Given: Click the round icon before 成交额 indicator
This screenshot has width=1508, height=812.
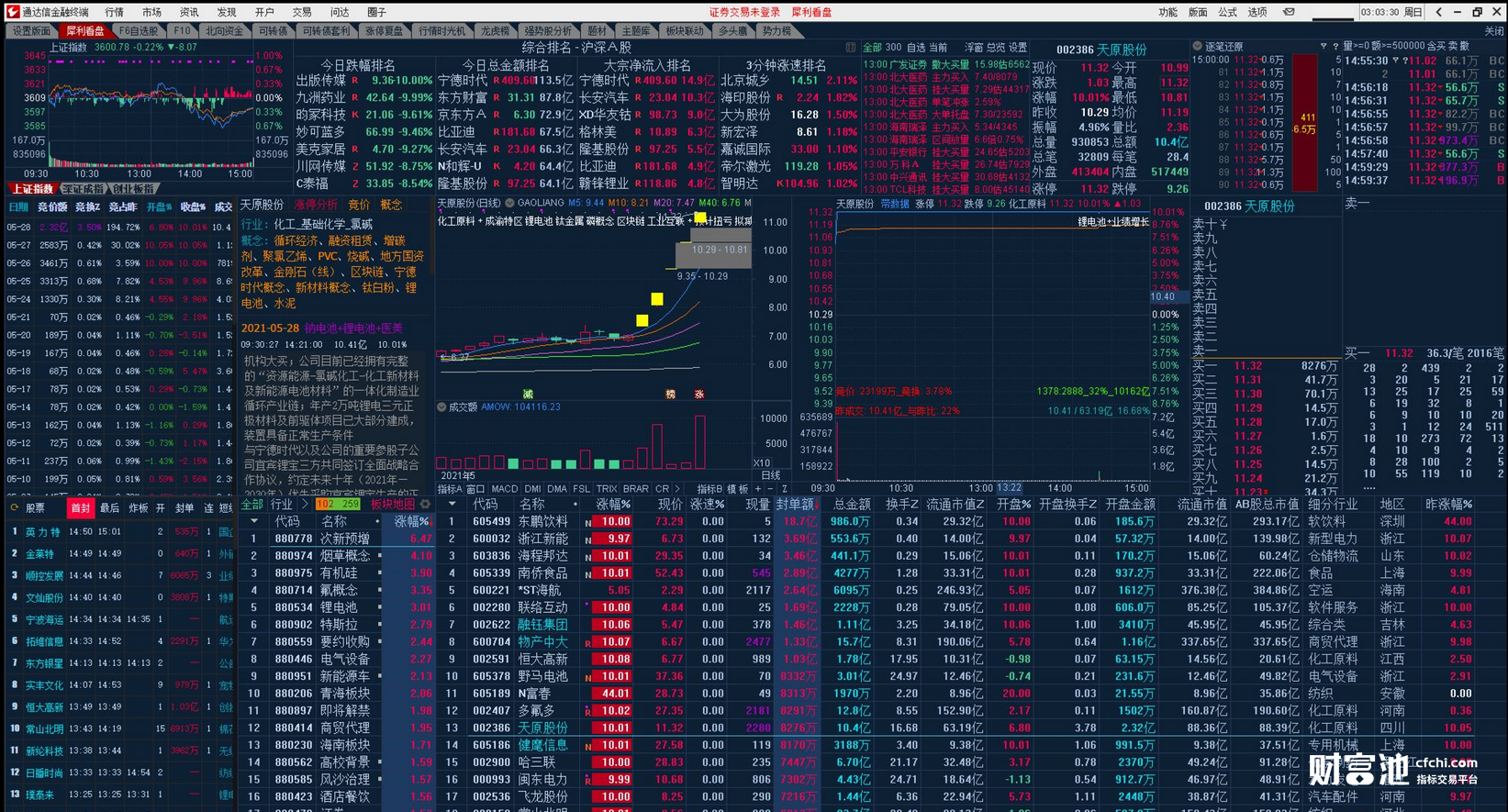Looking at the screenshot, I should (x=441, y=406).
